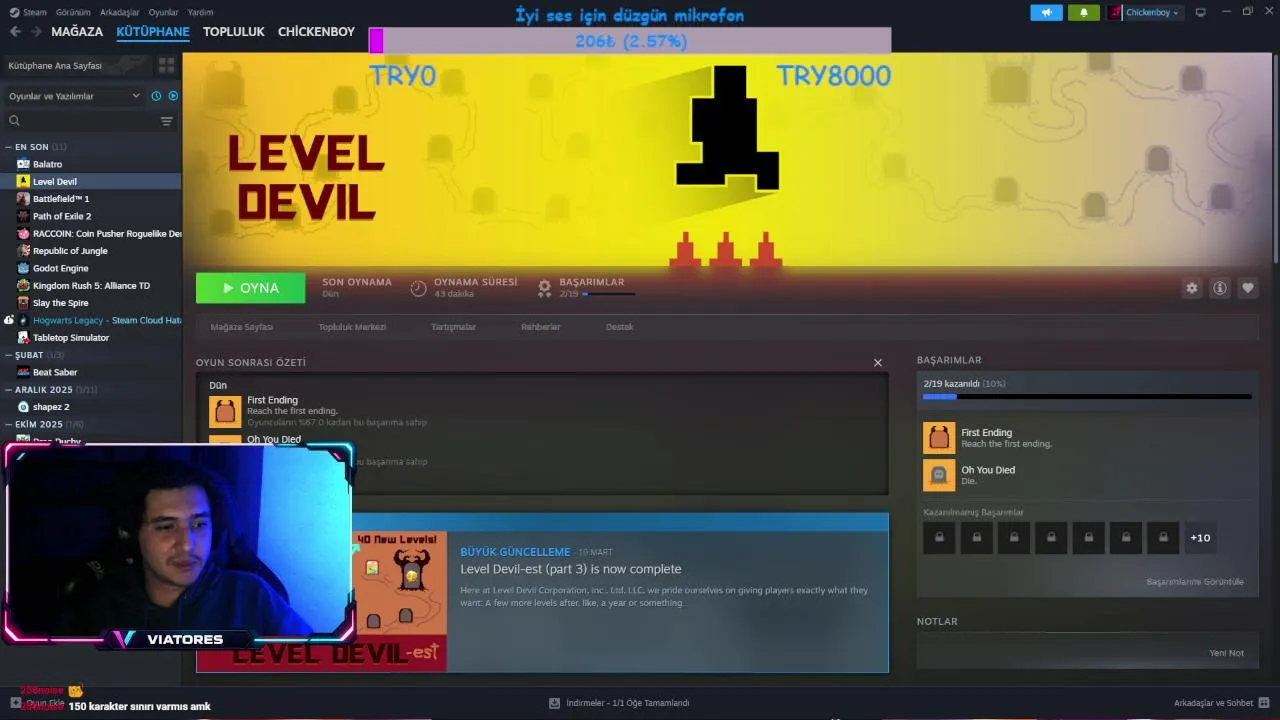Open İndirmeler downloads status bar

click(620, 704)
